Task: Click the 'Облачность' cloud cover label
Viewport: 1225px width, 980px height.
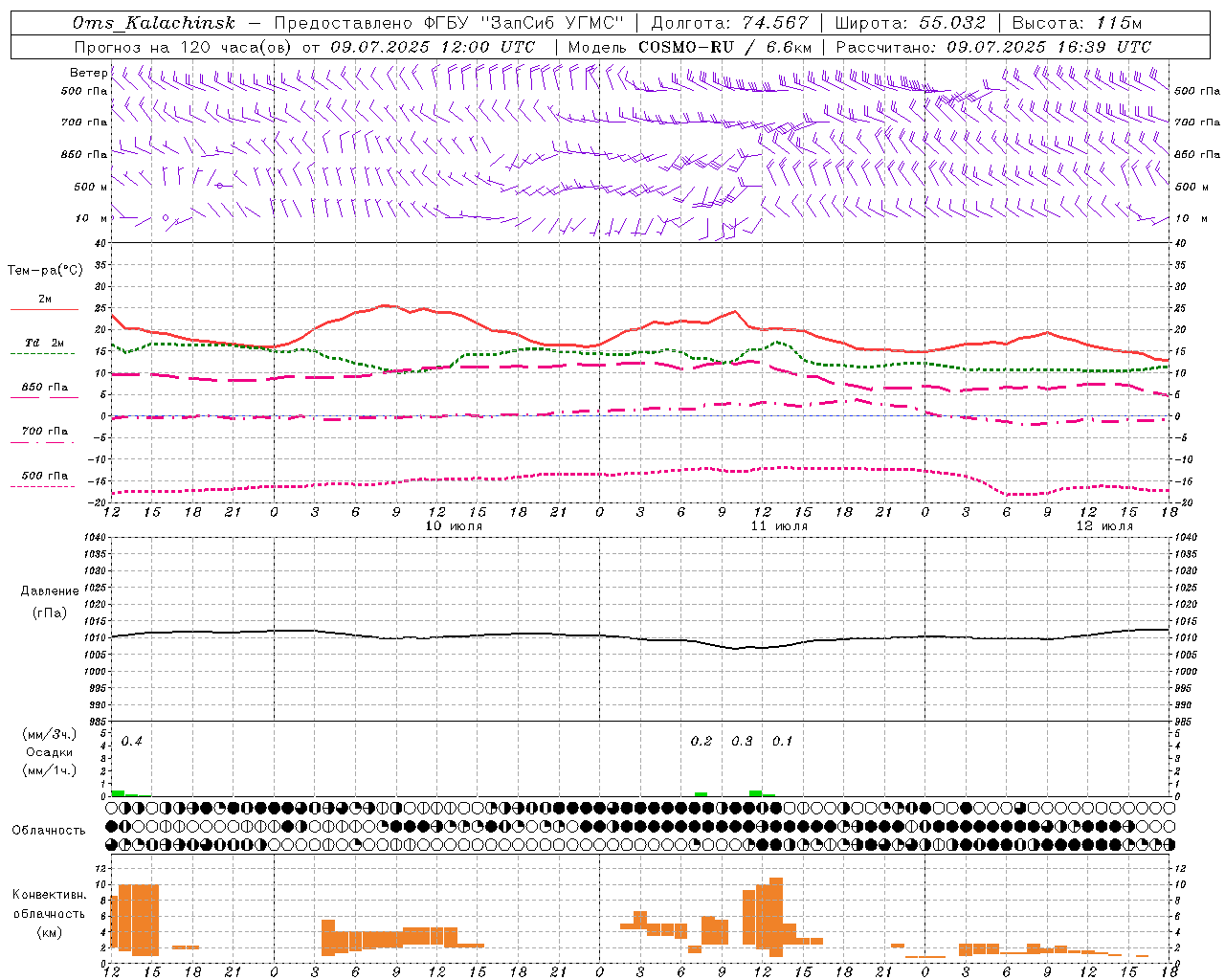Action: (x=49, y=831)
